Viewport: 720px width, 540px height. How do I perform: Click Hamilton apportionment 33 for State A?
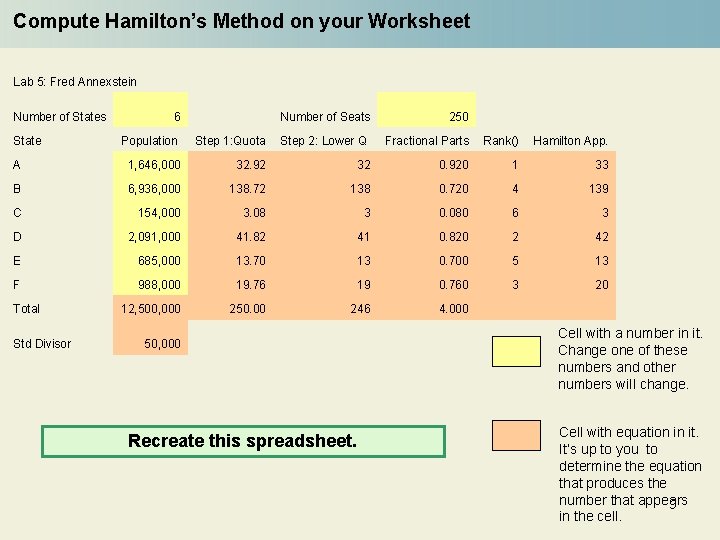[x=602, y=164]
